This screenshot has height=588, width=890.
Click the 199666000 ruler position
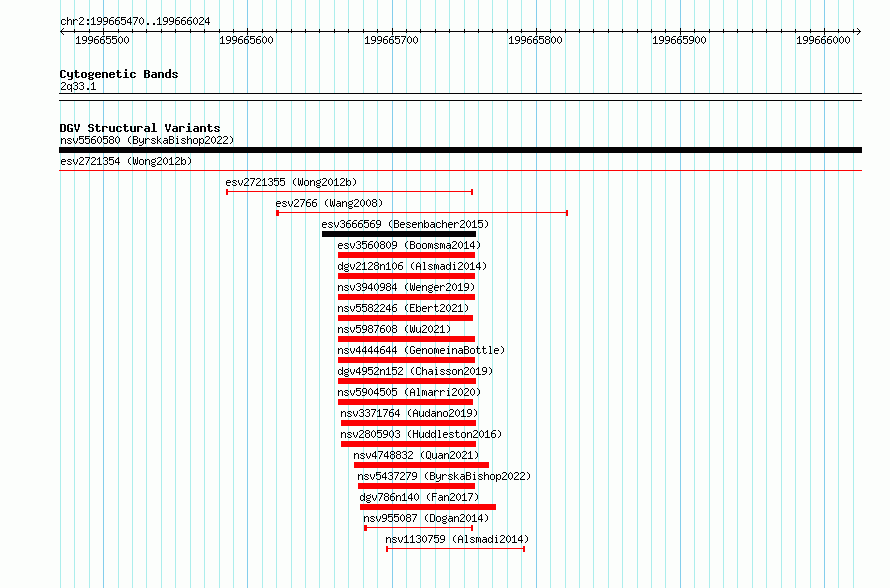tap(824, 40)
